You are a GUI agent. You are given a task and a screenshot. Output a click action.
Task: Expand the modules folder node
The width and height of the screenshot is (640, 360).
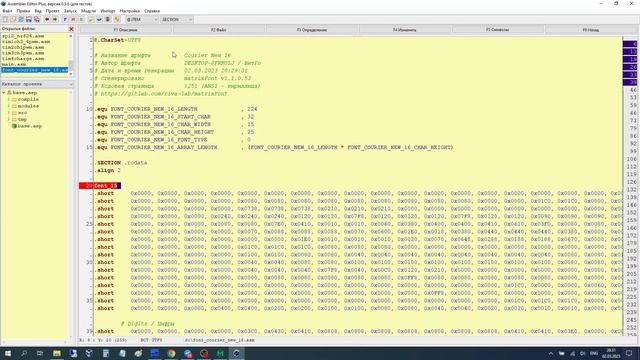(x=9, y=106)
